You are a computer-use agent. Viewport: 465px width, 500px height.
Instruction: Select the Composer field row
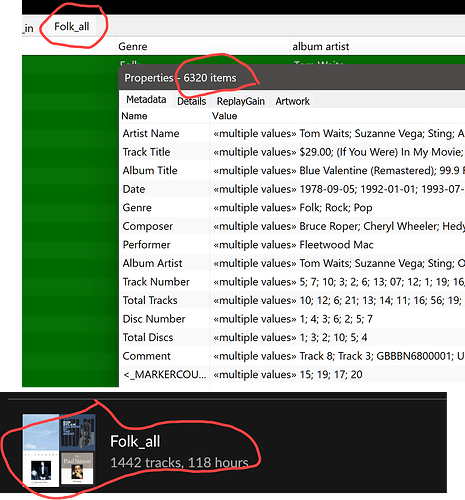[292, 226]
